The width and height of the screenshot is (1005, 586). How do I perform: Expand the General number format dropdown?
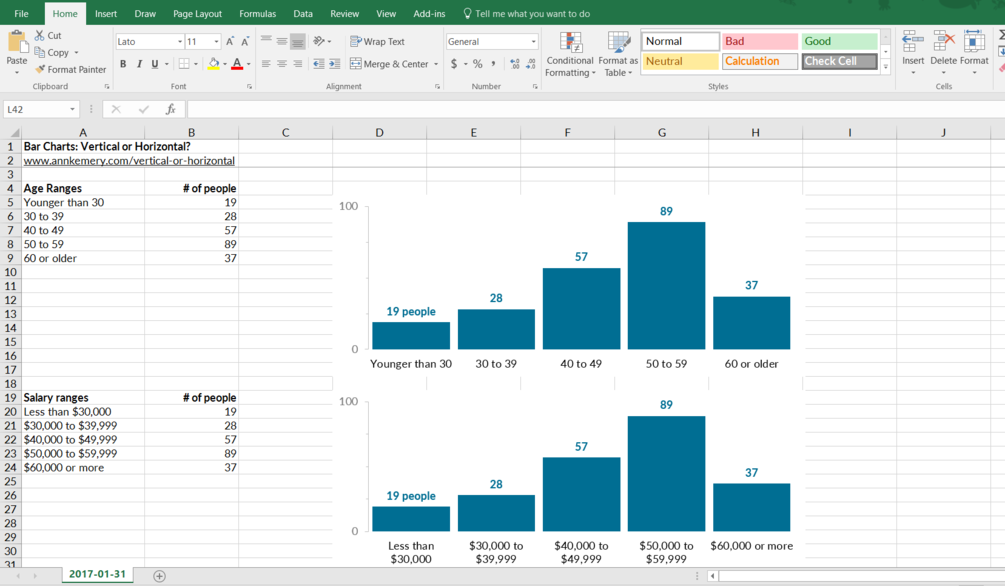[x=533, y=41]
